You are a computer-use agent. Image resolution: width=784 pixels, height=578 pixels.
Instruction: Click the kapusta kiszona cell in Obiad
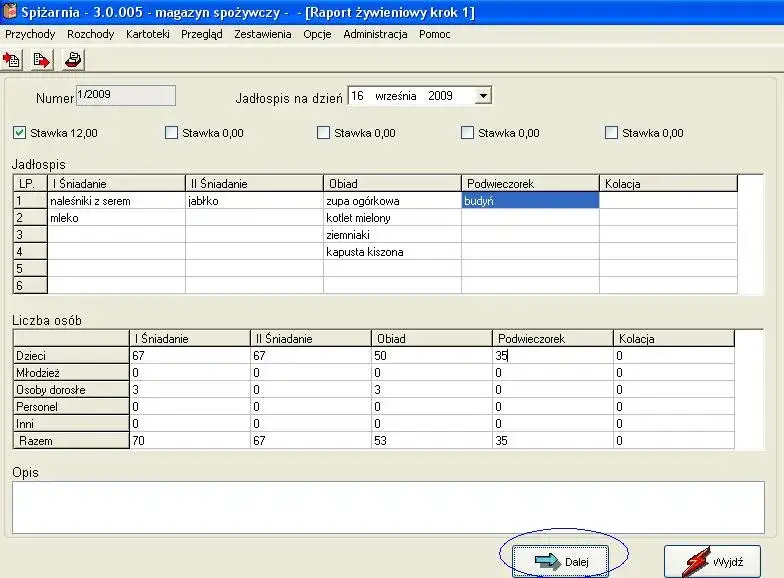392,252
